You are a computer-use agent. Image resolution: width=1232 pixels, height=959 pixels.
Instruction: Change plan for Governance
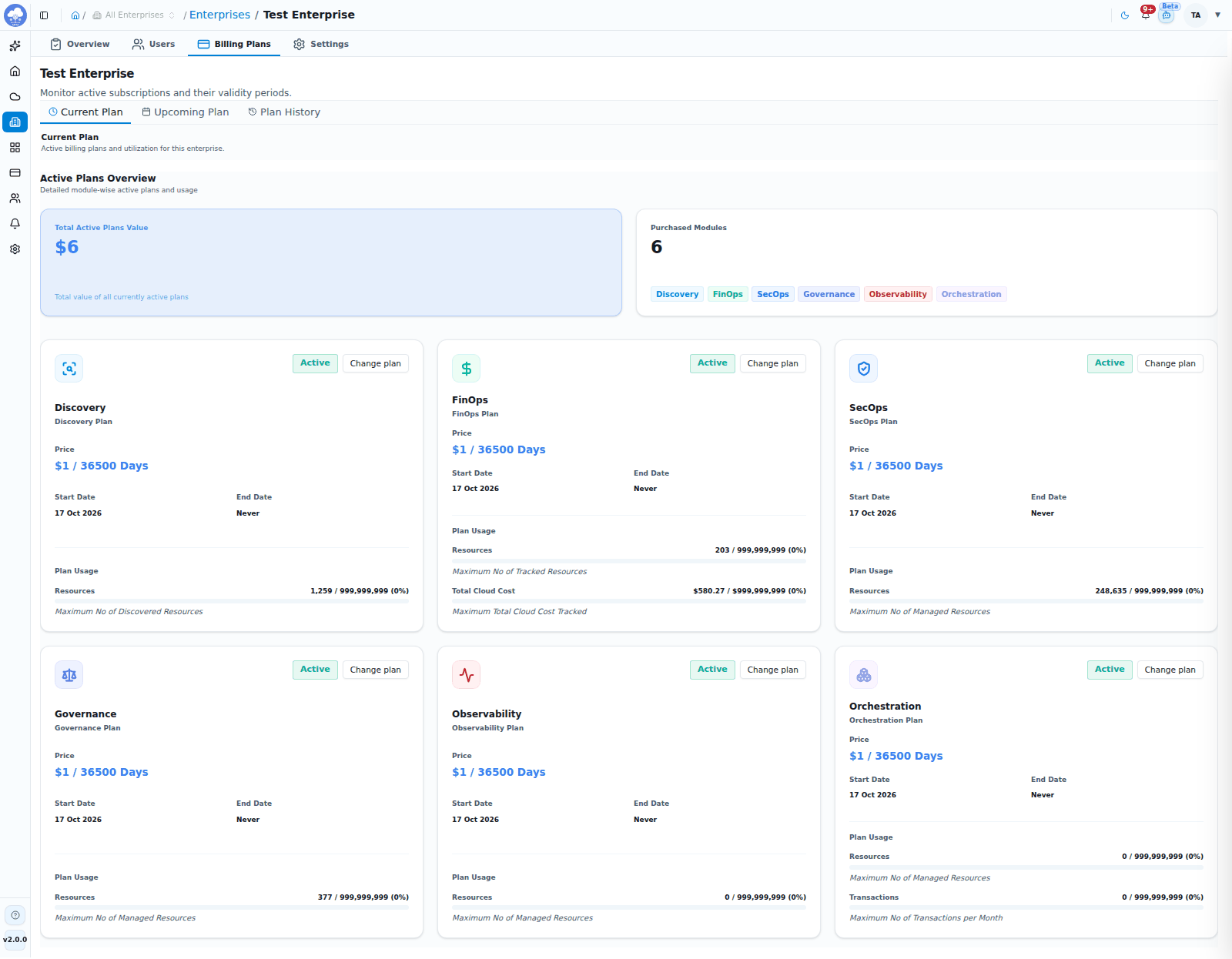(376, 670)
